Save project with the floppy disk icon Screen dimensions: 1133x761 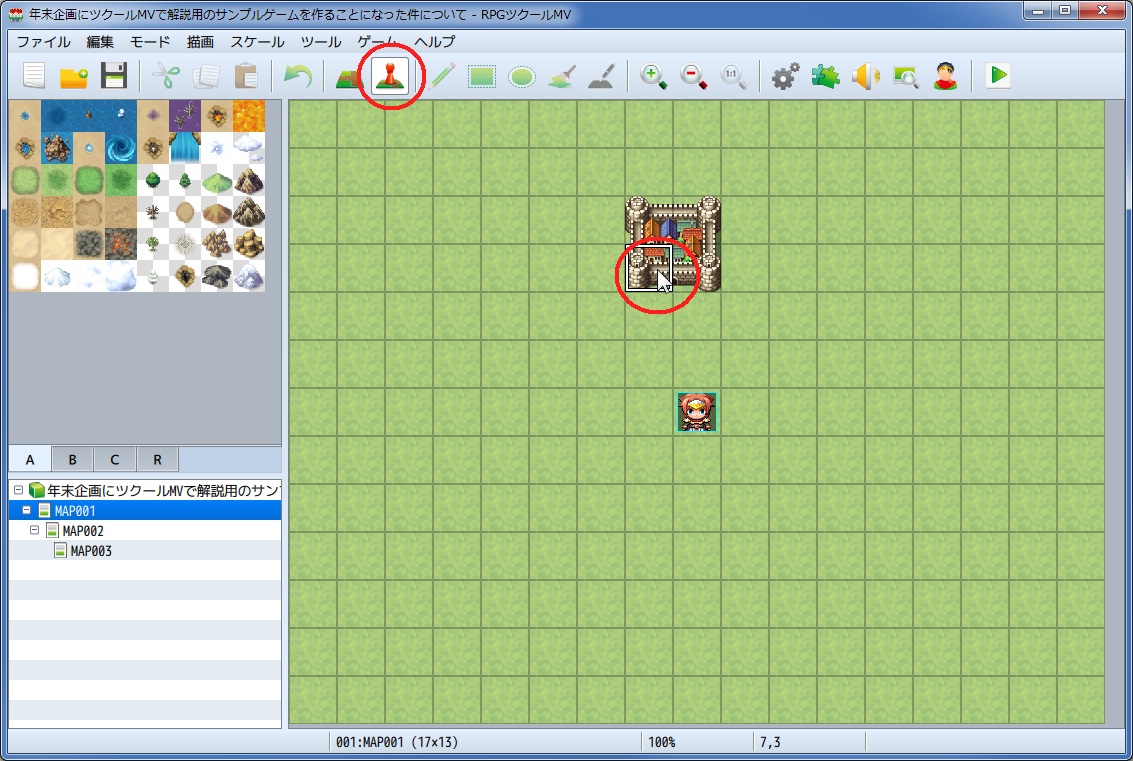click(113, 75)
